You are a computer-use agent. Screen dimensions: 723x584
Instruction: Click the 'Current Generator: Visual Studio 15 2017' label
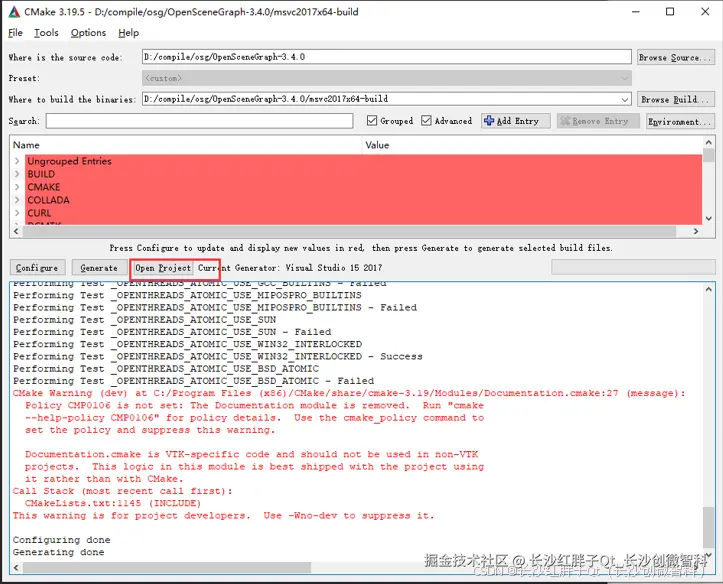point(290,268)
